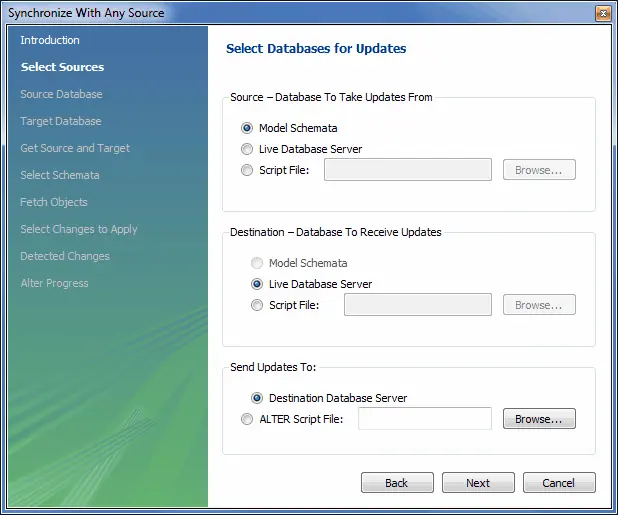Image resolution: width=618 pixels, height=515 pixels.
Task: Cancel the synchronize wizard
Action: click(x=559, y=483)
